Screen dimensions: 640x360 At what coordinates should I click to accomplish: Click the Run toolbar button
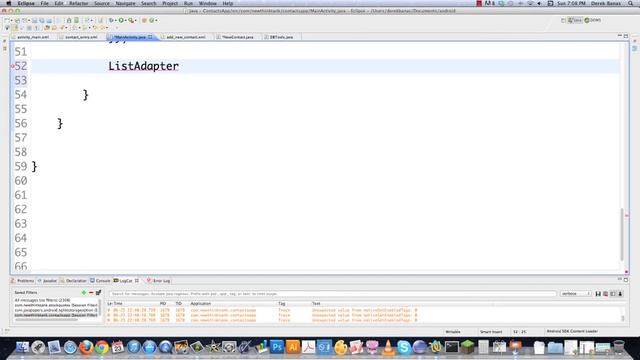121,20
